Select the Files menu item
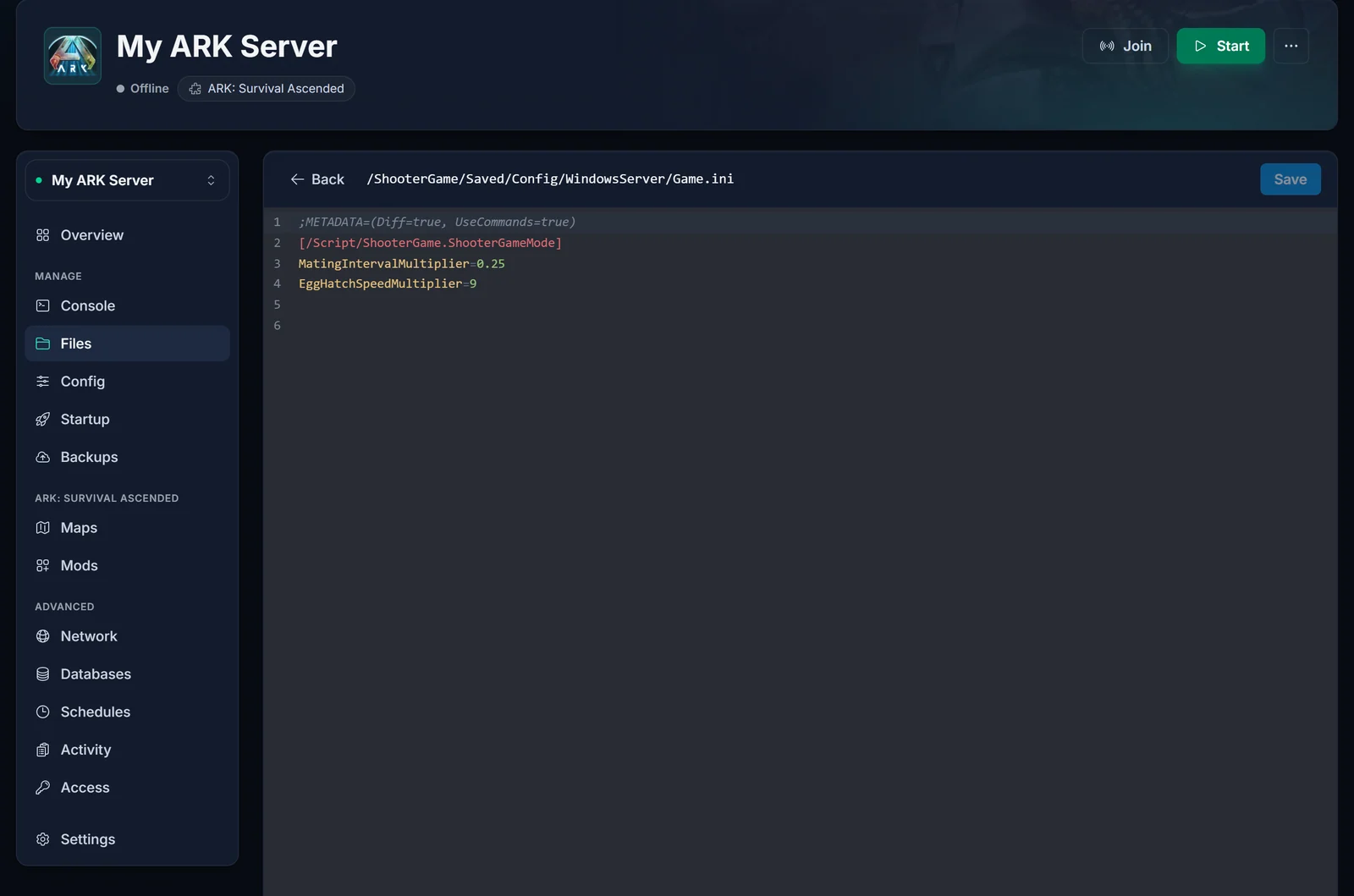This screenshot has width=1354, height=896. point(127,344)
